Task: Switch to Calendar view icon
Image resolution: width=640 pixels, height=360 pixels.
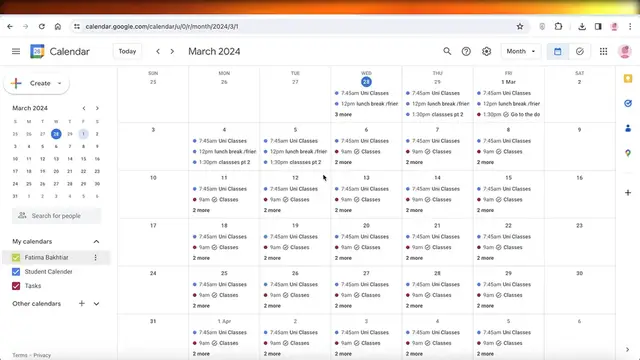Action: [558, 51]
